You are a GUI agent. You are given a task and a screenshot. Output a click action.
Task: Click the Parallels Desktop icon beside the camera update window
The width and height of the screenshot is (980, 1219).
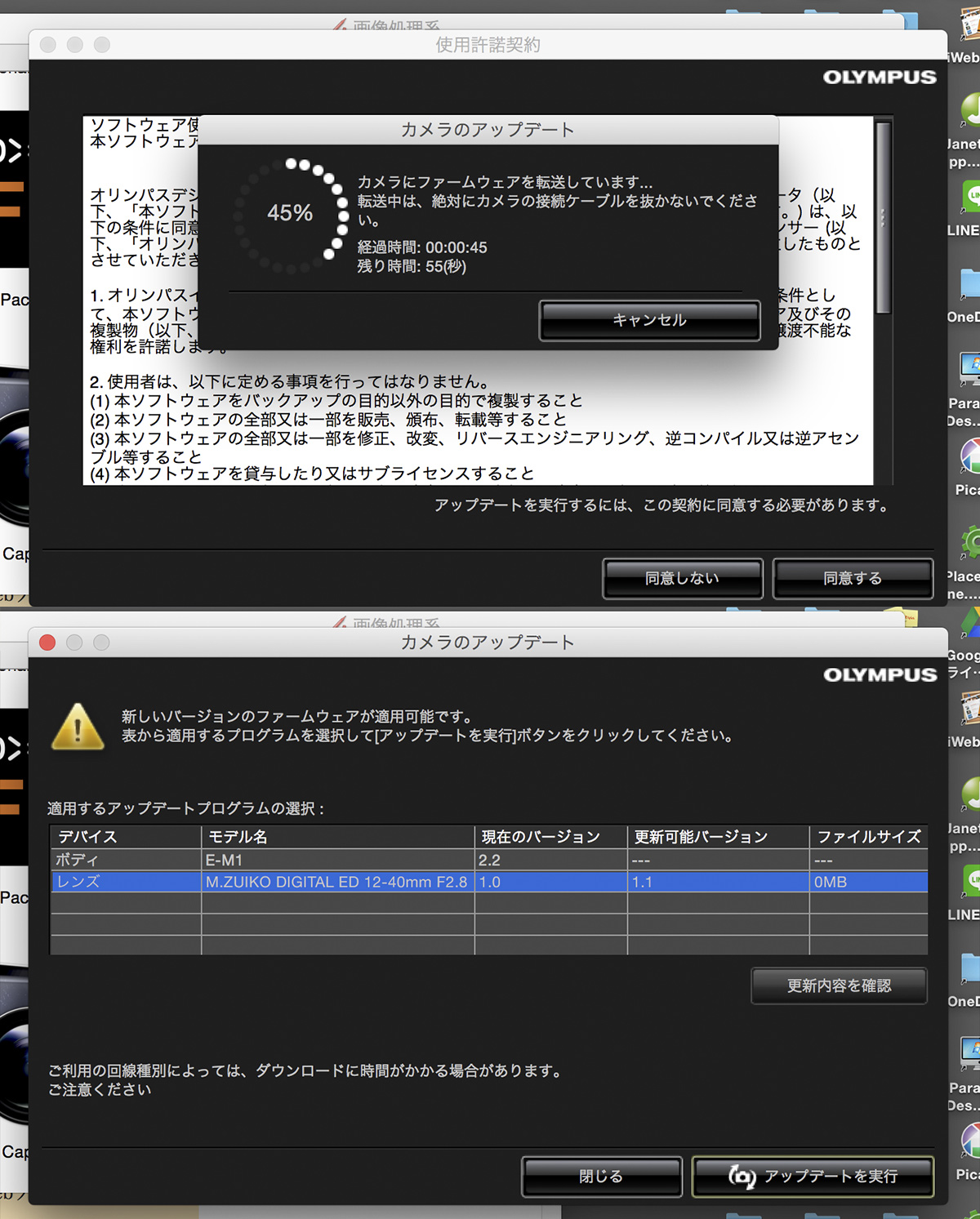point(969,1053)
